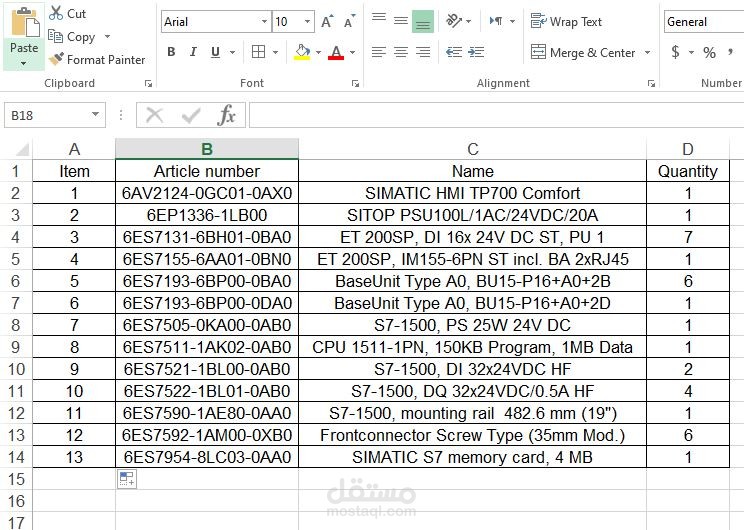Align text left
Screen dimensions: 744x530
point(379,52)
